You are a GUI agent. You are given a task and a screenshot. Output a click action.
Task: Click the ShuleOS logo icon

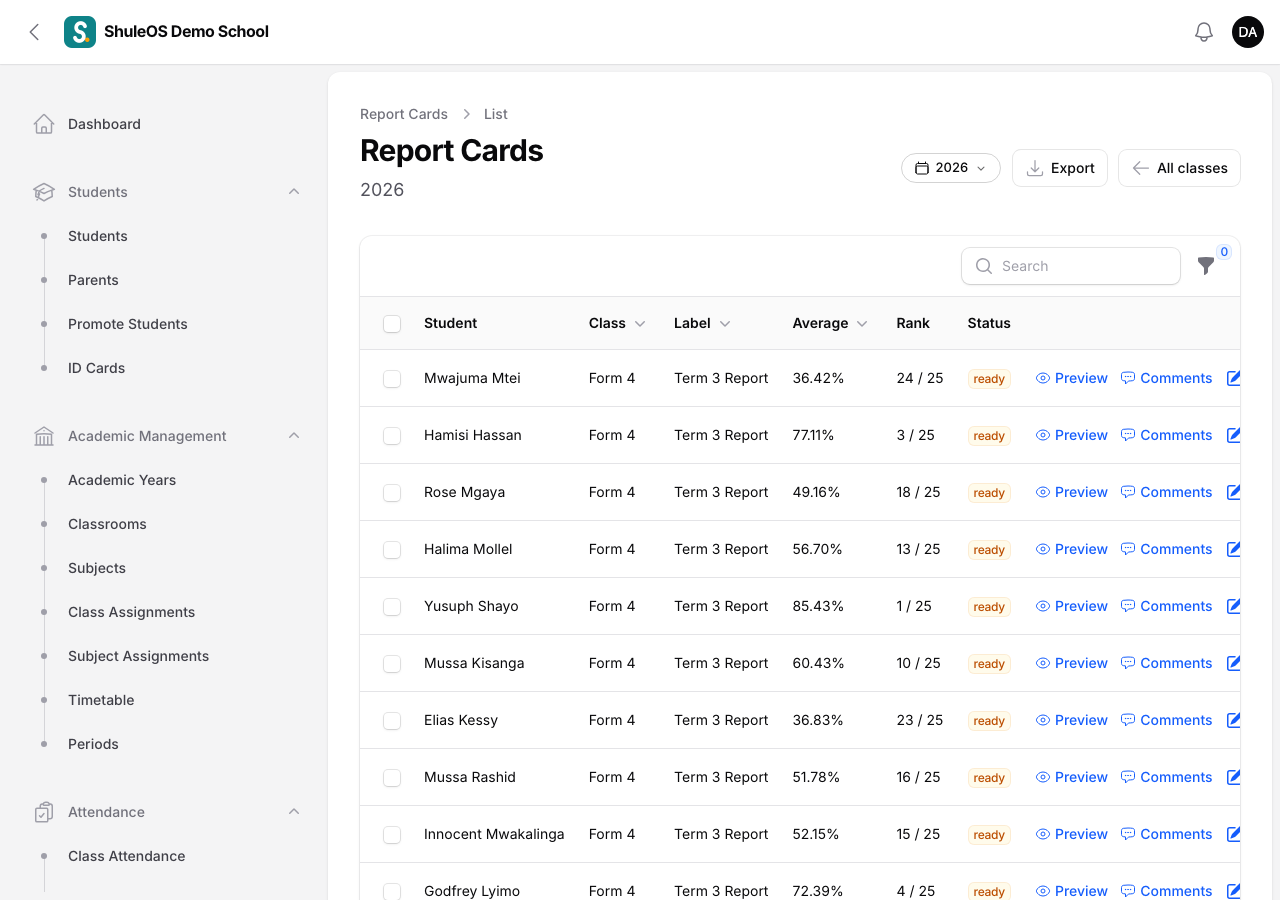80,32
